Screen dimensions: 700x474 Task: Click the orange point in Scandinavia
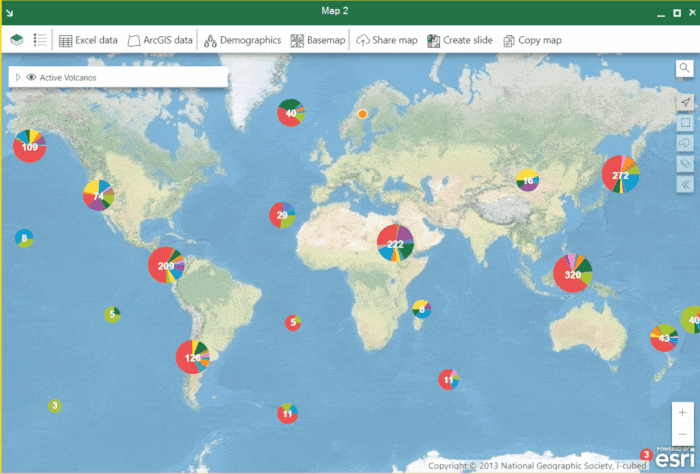click(362, 114)
